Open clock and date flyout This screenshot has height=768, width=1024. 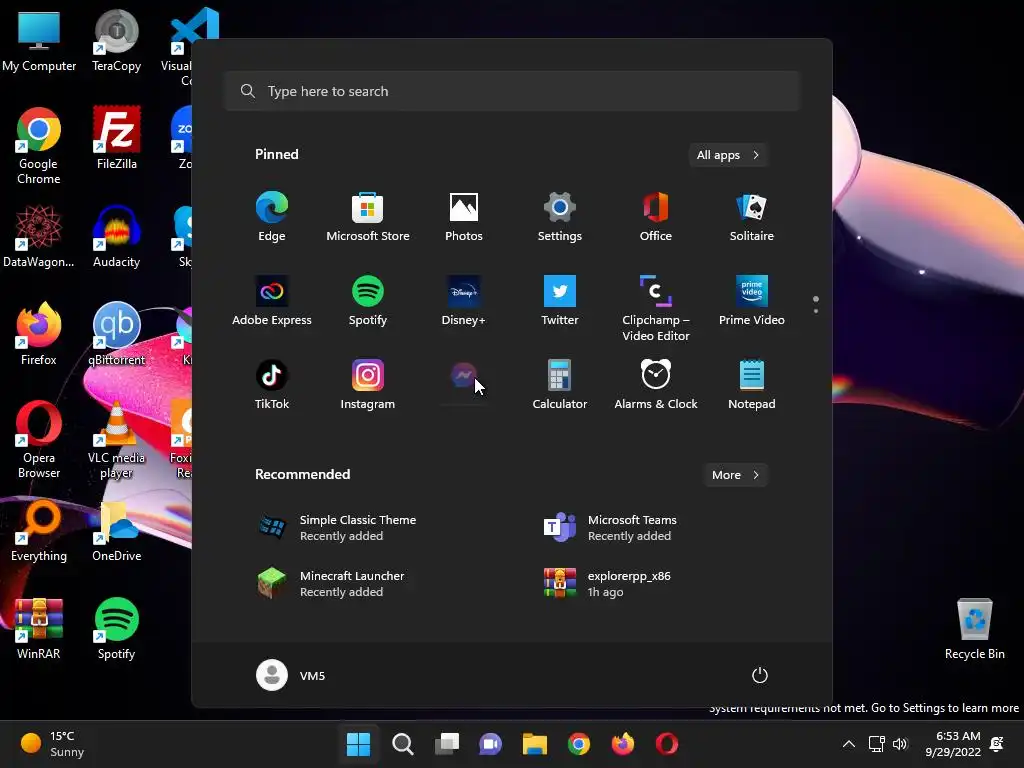coord(953,744)
